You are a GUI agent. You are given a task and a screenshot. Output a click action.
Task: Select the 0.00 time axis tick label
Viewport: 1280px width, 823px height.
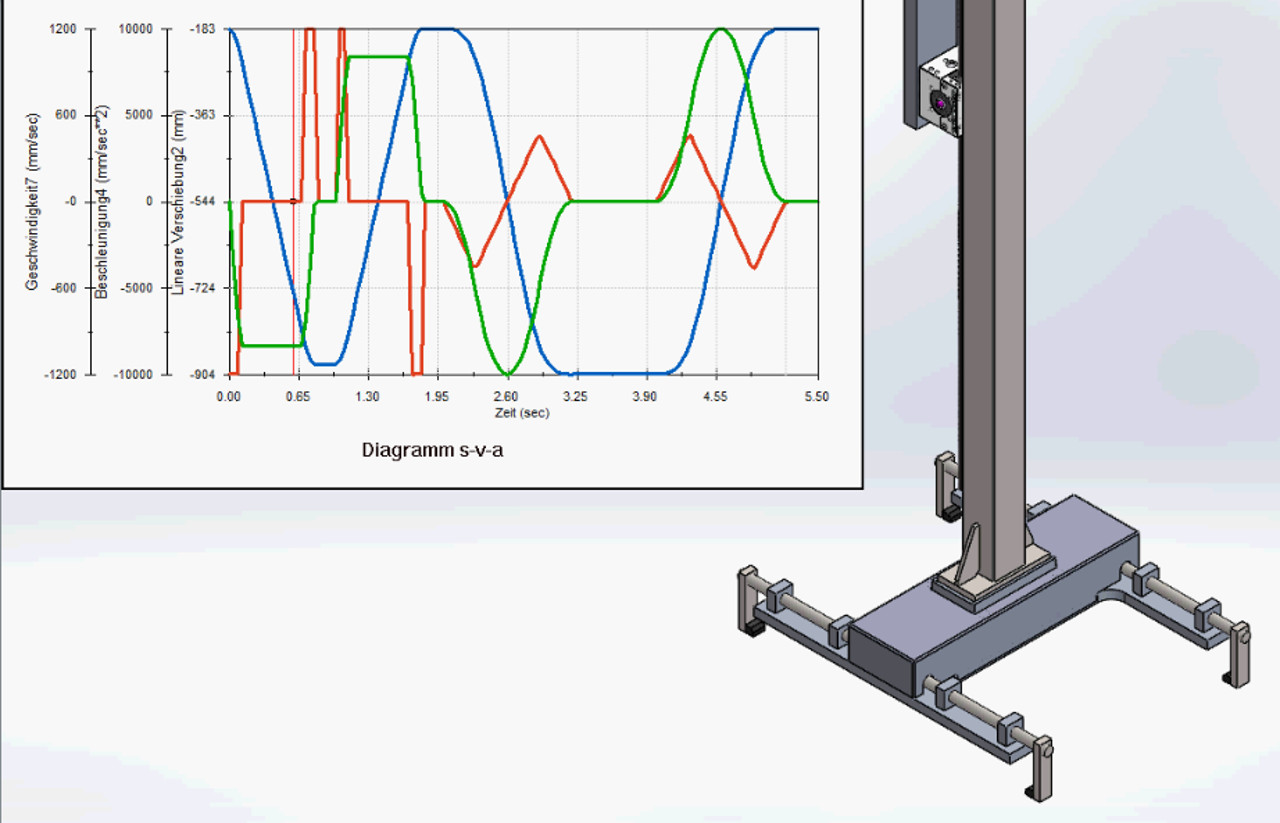(230, 397)
